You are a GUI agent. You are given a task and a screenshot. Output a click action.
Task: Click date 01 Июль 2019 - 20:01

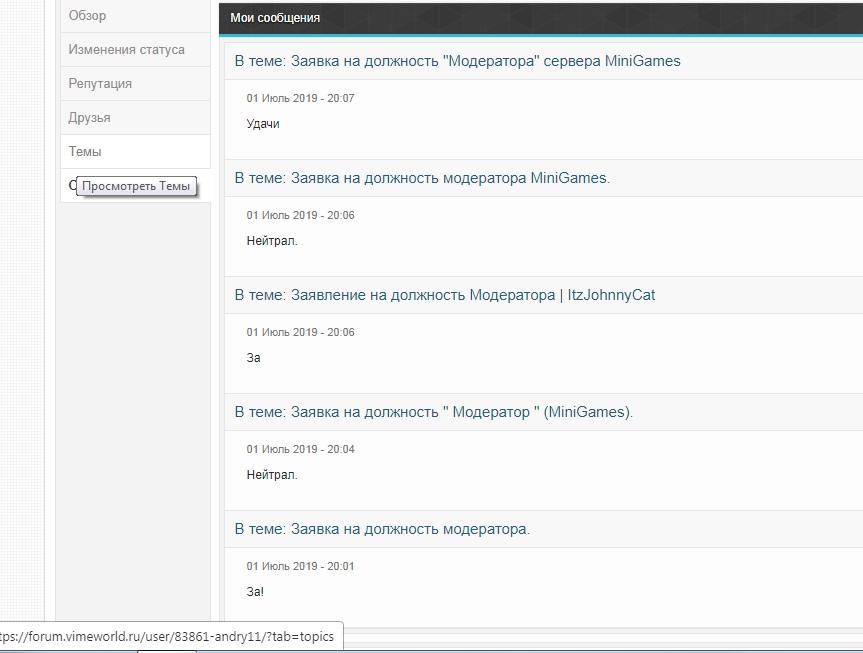301,567
